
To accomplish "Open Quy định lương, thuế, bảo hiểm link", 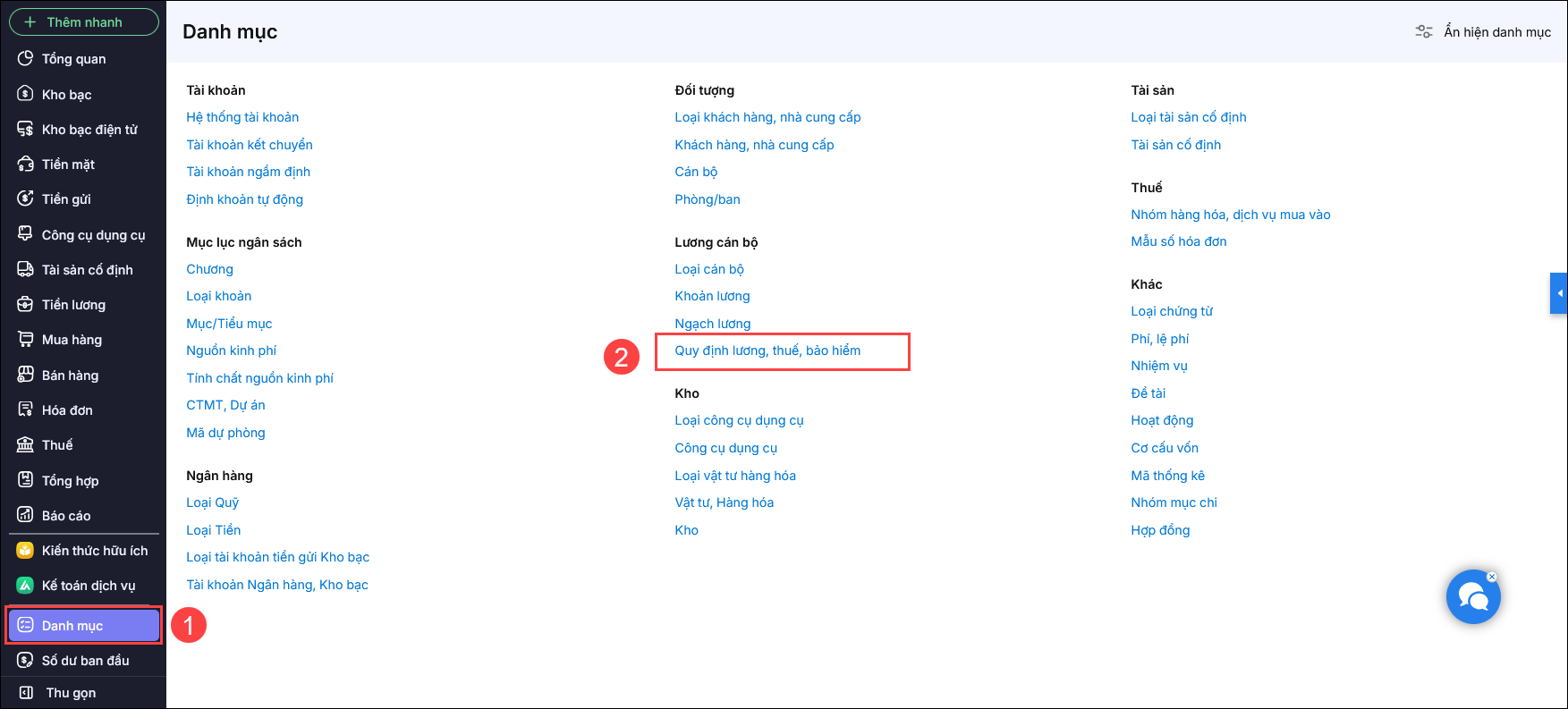I will (x=767, y=350).
